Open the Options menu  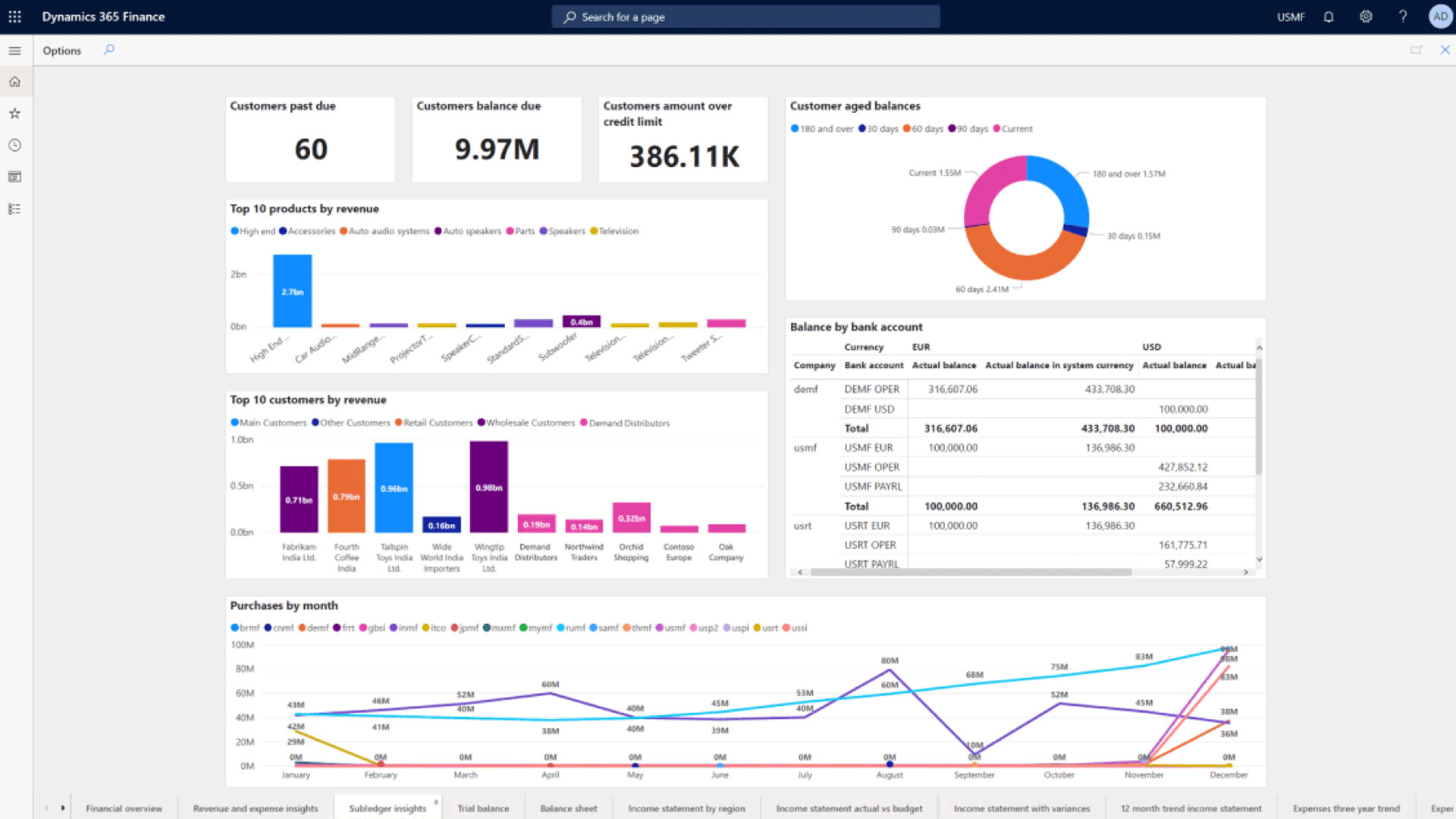pos(61,50)
